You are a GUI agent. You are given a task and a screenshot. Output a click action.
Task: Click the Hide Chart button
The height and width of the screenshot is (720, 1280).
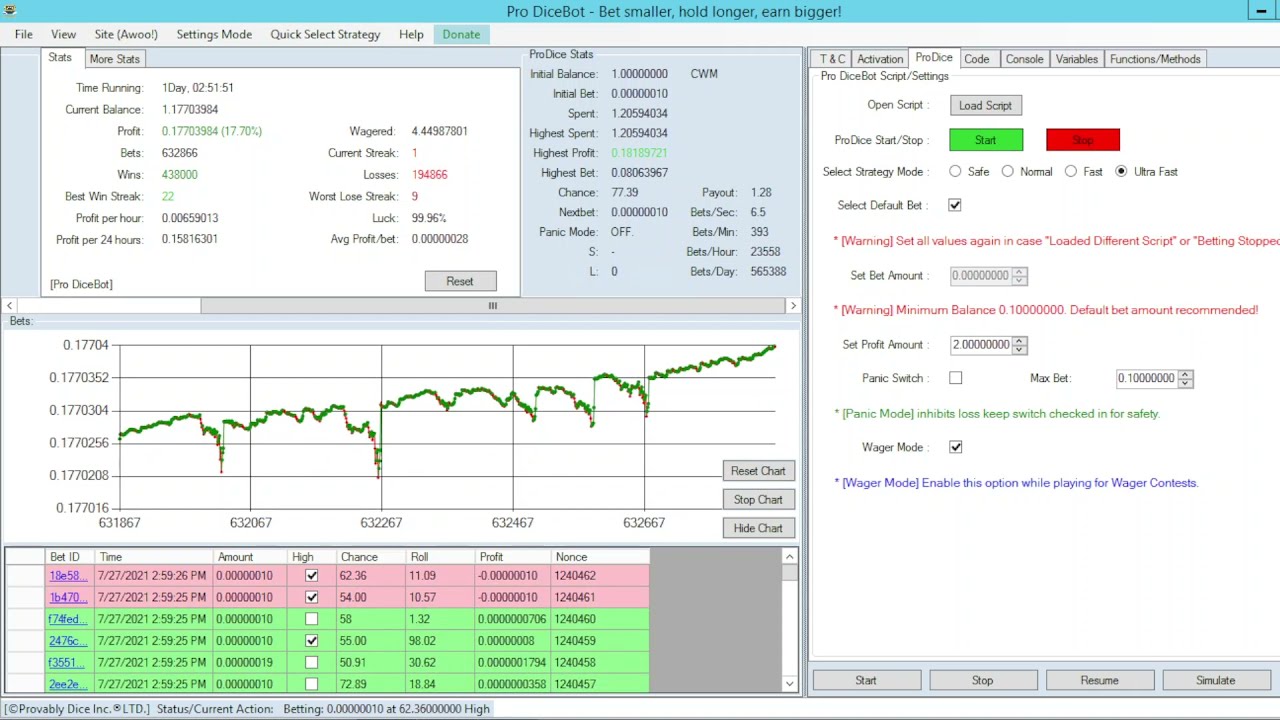758,528
